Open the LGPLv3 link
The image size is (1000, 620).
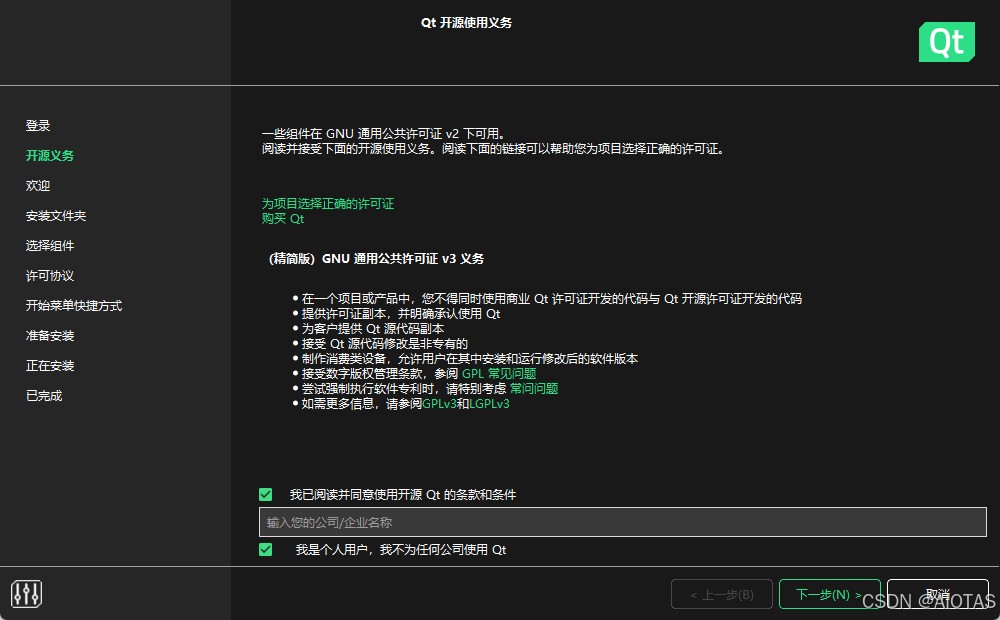click(x=489, y=404)
